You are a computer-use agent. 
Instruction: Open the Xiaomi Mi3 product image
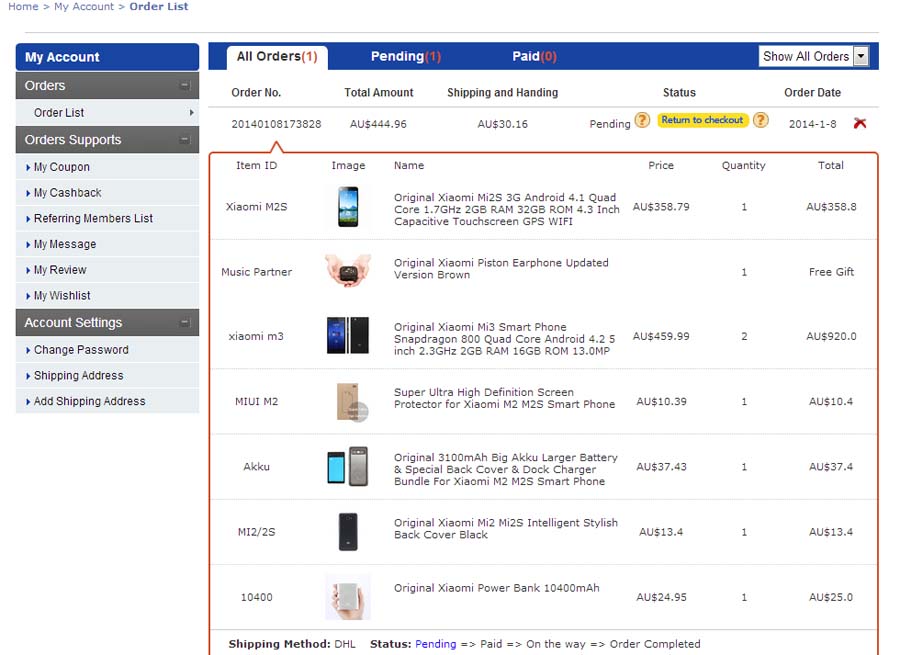[347, 336]
